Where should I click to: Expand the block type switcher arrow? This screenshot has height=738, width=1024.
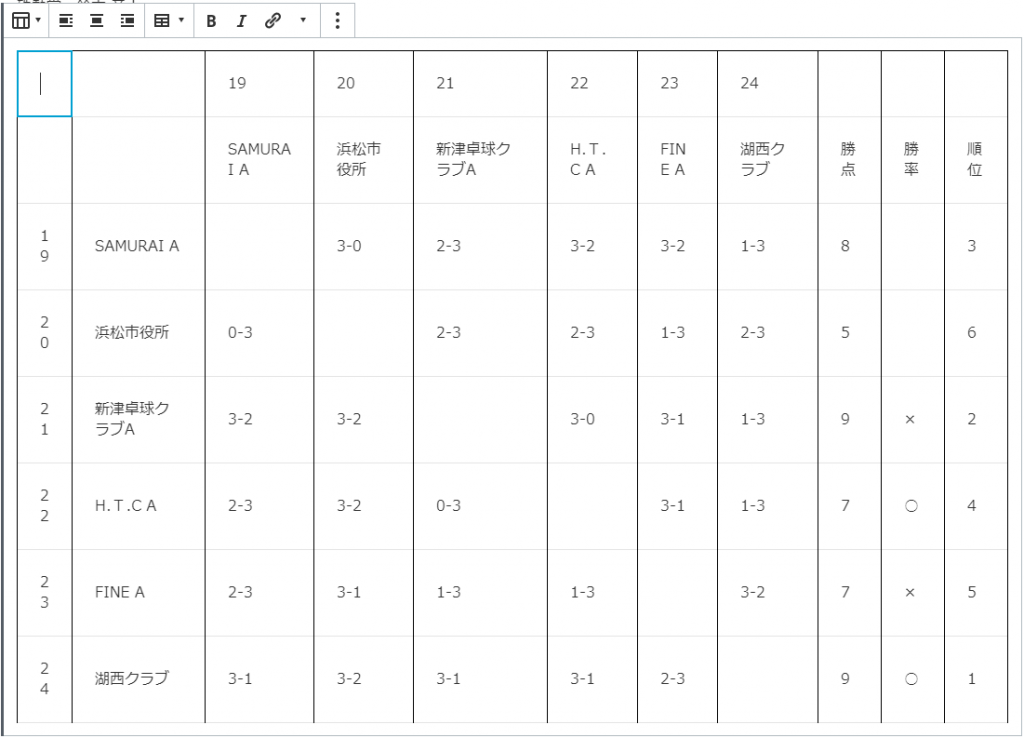38,20
